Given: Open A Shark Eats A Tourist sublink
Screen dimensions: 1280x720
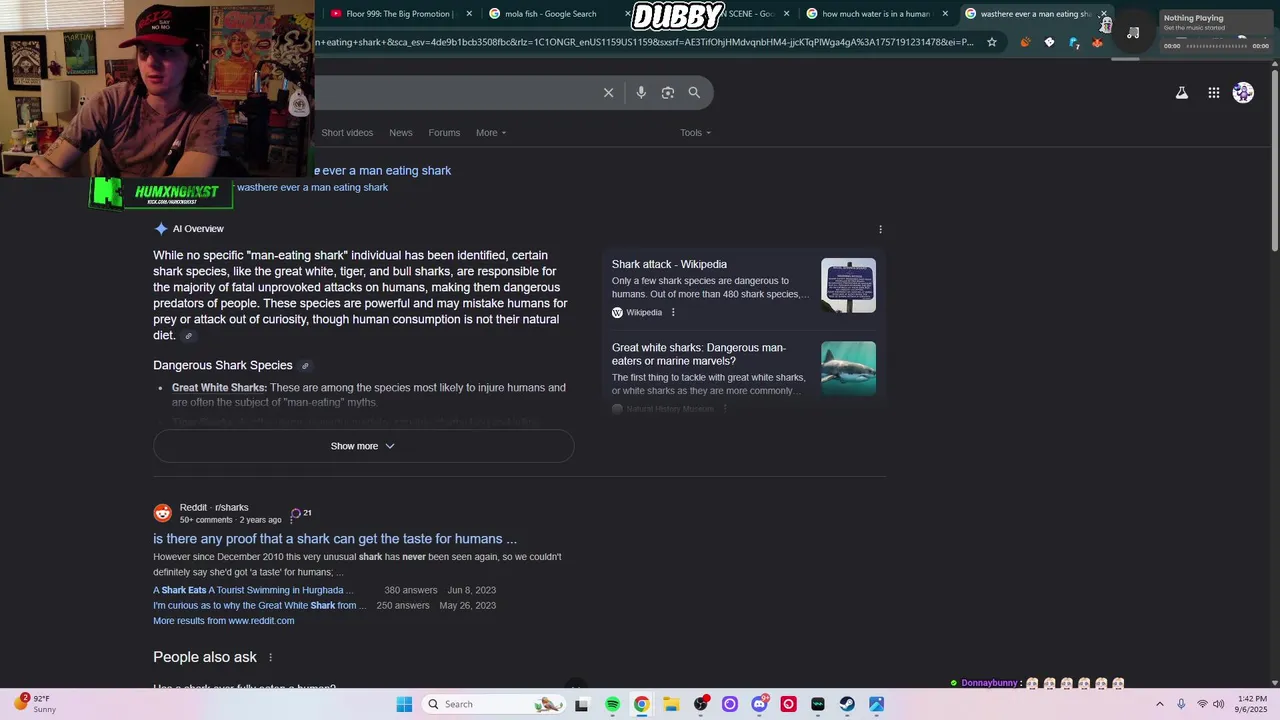Looking at the screenshot, I should (253, 590).
